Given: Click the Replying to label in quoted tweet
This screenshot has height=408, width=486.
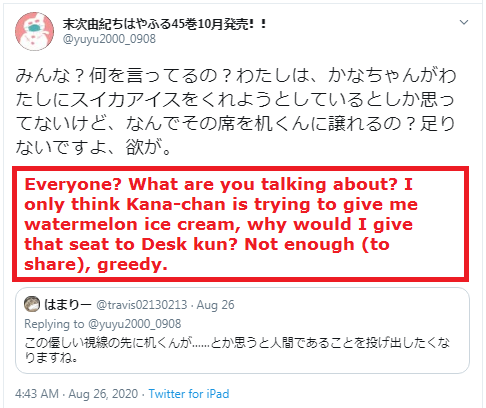Looking at the screenshot, I should (x=54, y=324).
